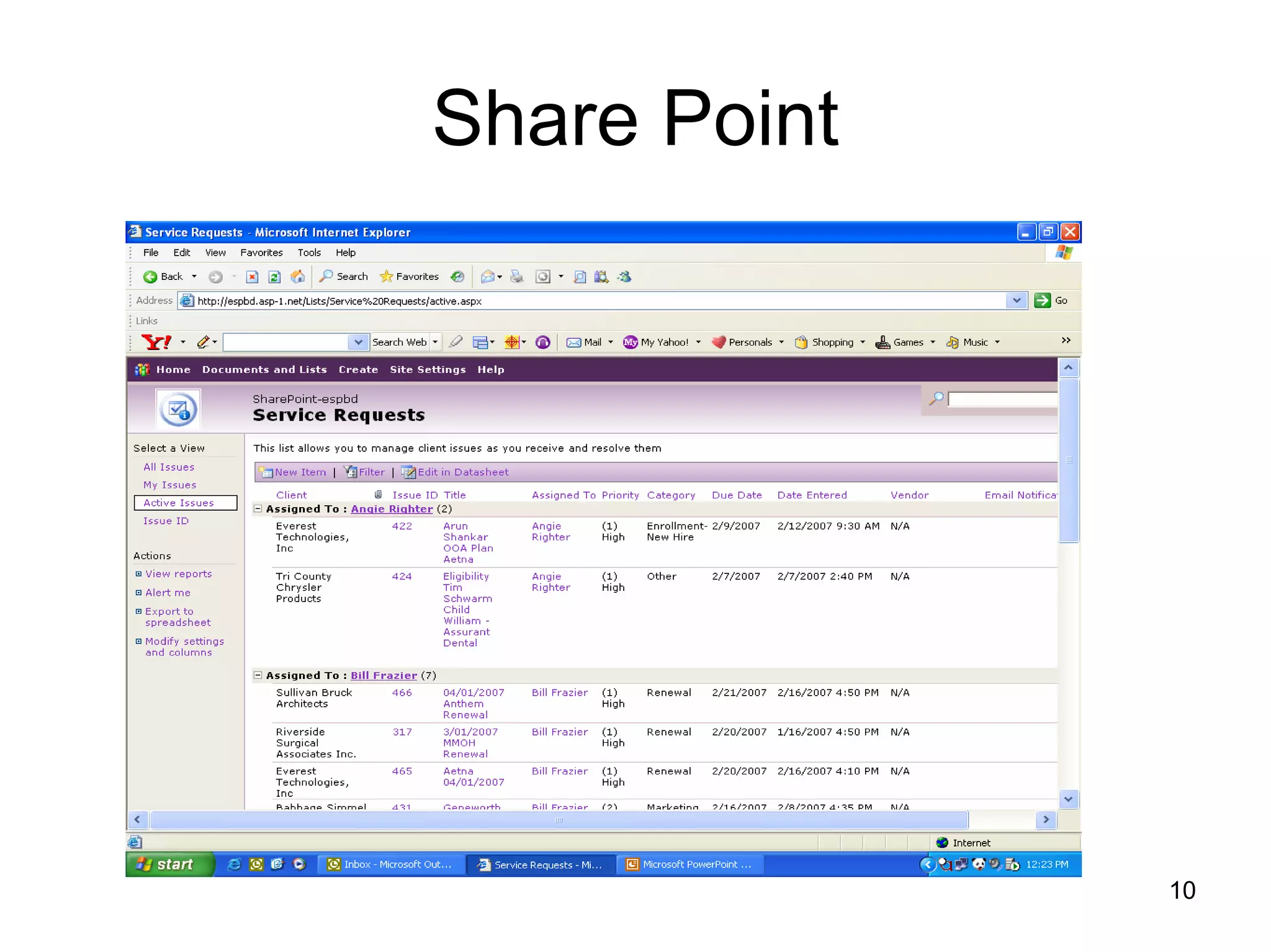Open the Back button history dropdown
Viewport: 1271px width, 952px height.
(x=194, y=277)
